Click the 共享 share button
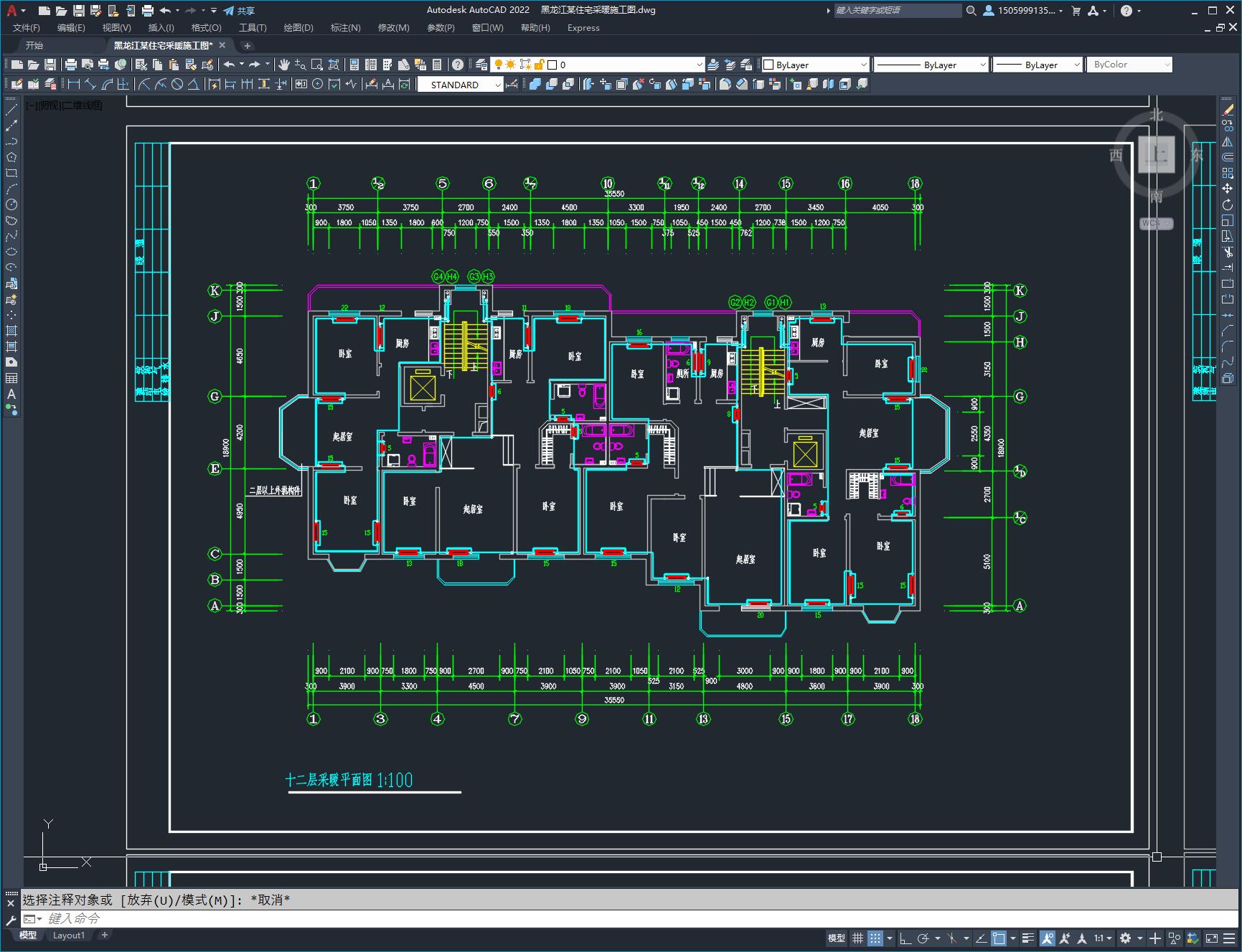This screenshot has width=1242, height=952. 240,11
